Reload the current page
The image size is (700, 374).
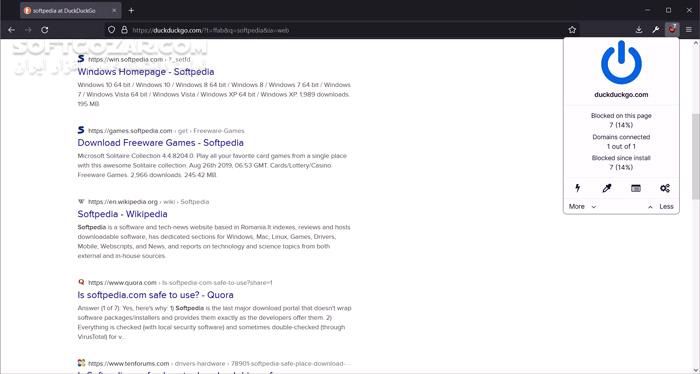pos(45,30)
